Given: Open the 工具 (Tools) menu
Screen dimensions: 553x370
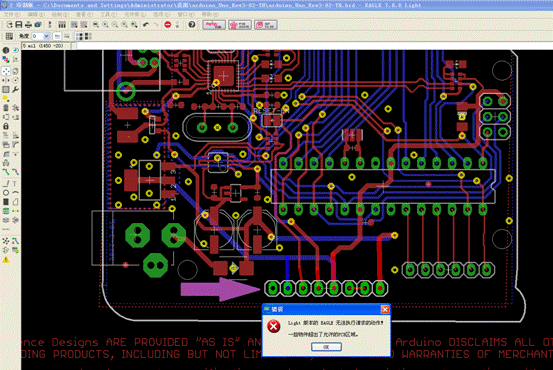Looking at the screenshot, I should pyautogui.click(x=108, y=14).
